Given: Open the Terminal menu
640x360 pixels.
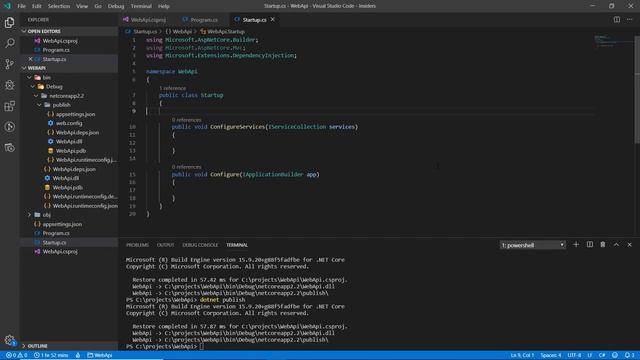Looking at the screenshot, I should [x=141, y=6].
